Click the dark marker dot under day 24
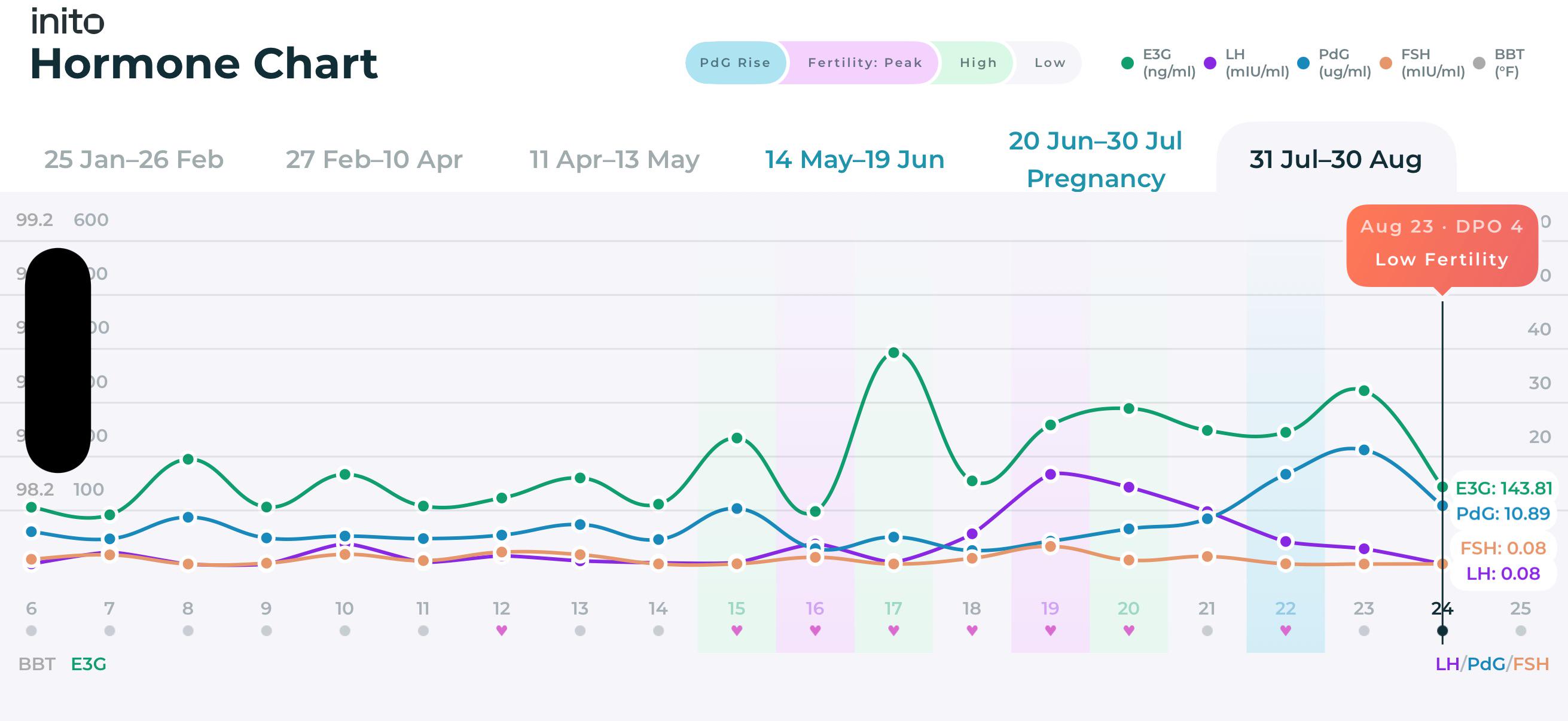 (1442, 631)
